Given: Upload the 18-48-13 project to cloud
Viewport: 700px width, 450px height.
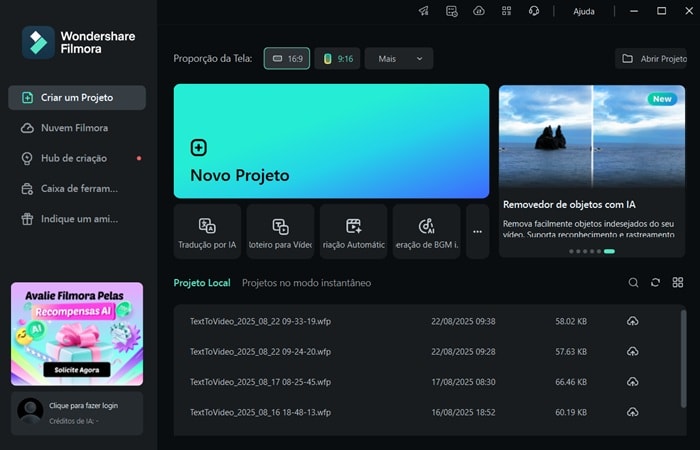Looking at the screenshot, I should 633,412.
